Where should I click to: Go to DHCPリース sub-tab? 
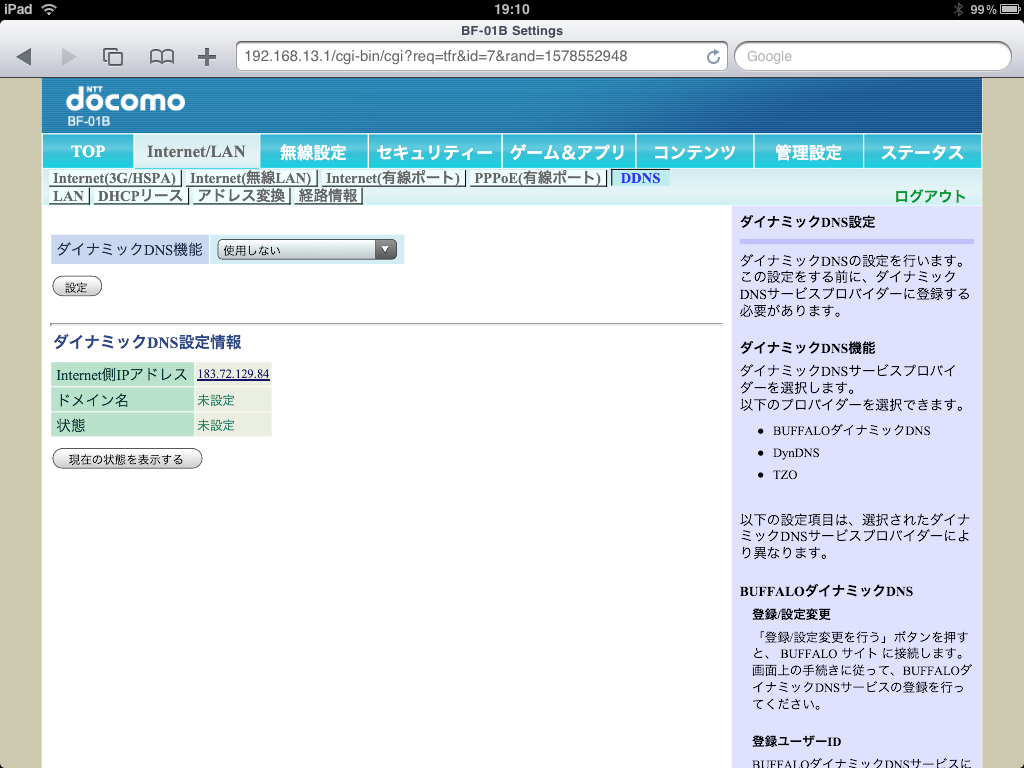click(140, 196)
